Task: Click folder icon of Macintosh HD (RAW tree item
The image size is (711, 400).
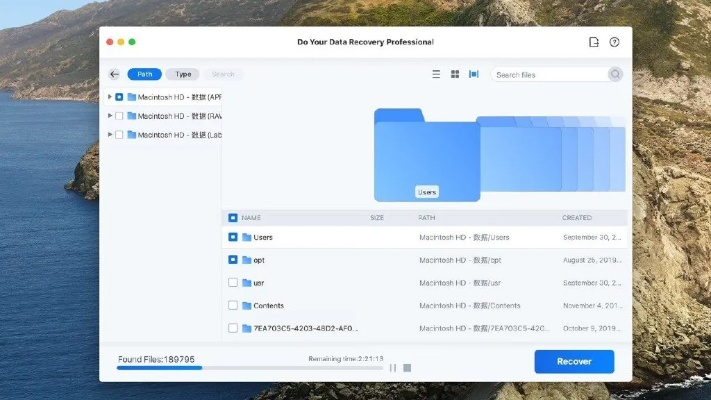Action: [x=131, y=116]
